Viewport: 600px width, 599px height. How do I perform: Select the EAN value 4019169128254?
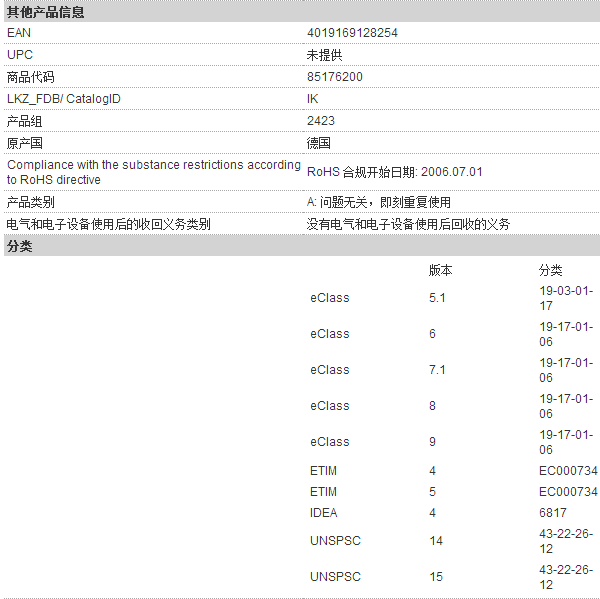coord(352,33)
